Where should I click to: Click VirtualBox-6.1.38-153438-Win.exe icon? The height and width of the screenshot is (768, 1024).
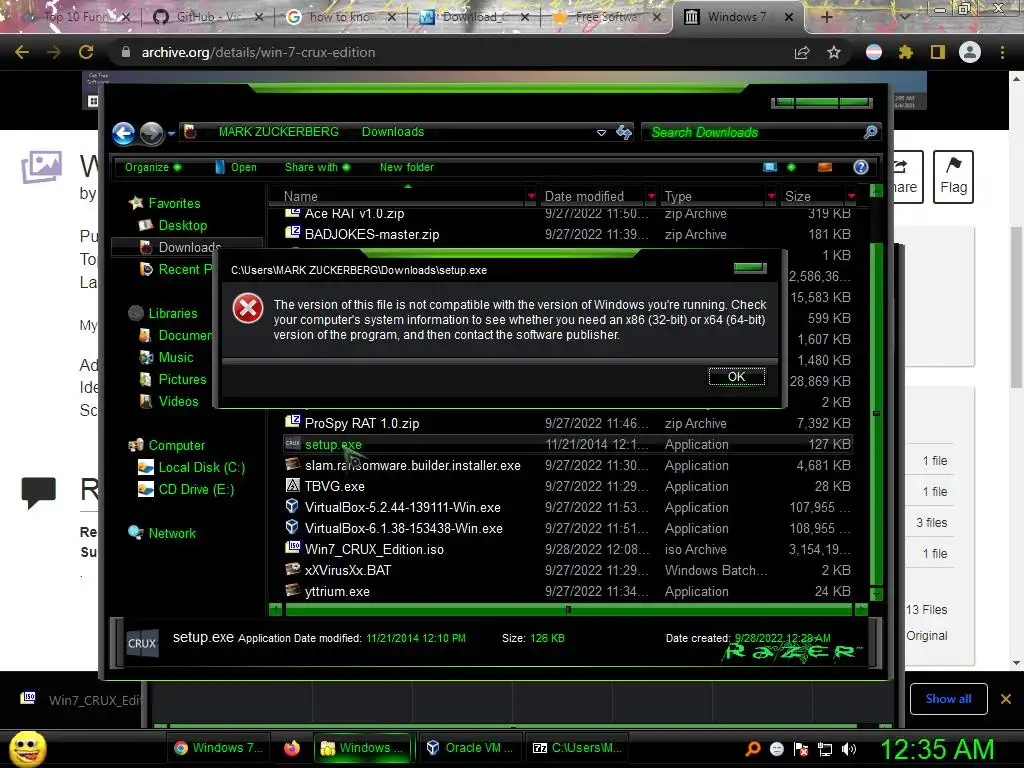coord(293,528)
